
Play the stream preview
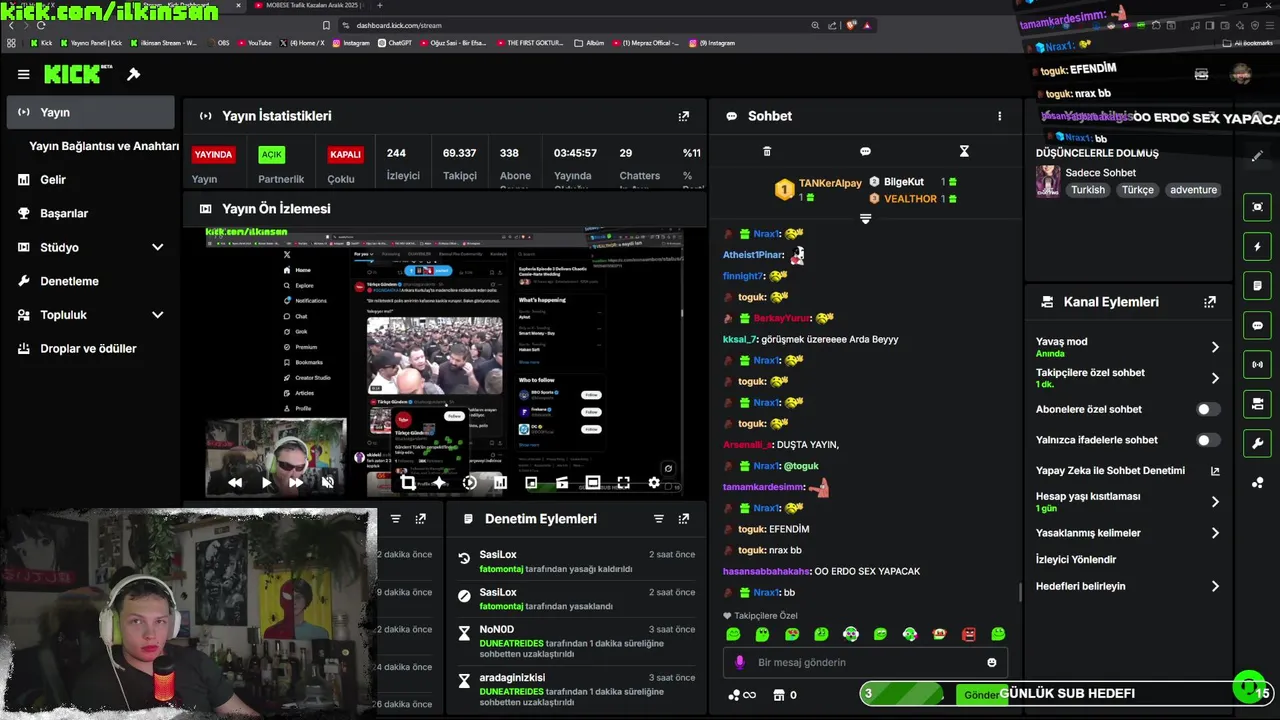pos(266,482)
